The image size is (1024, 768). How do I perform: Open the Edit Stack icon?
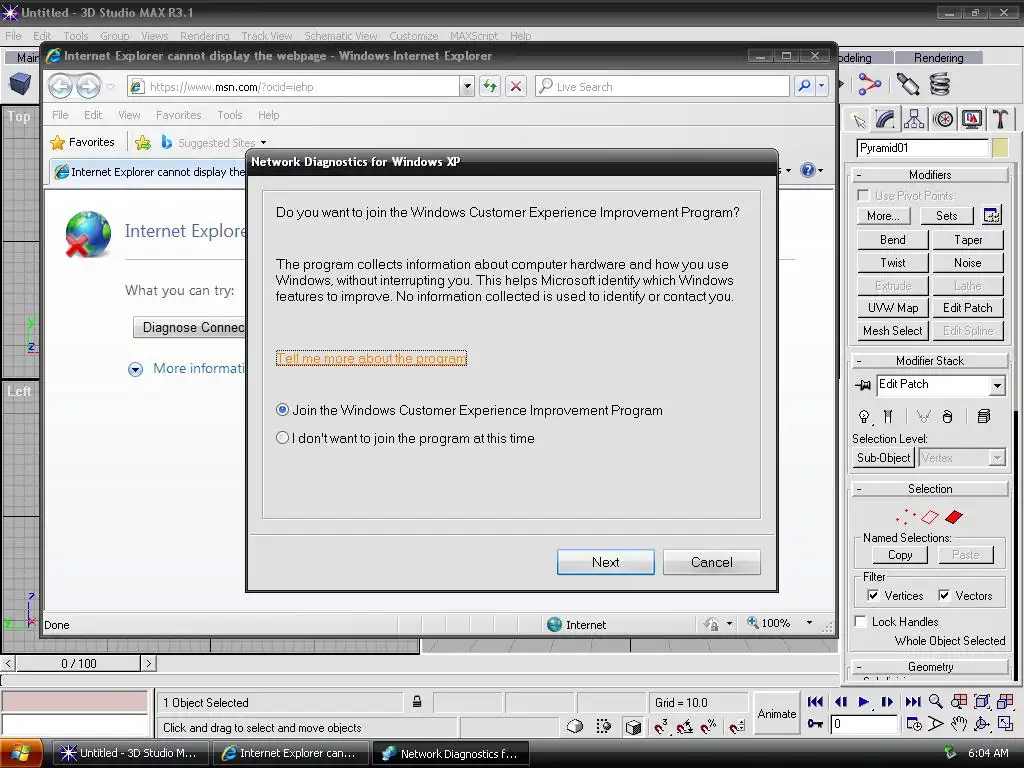984,417
